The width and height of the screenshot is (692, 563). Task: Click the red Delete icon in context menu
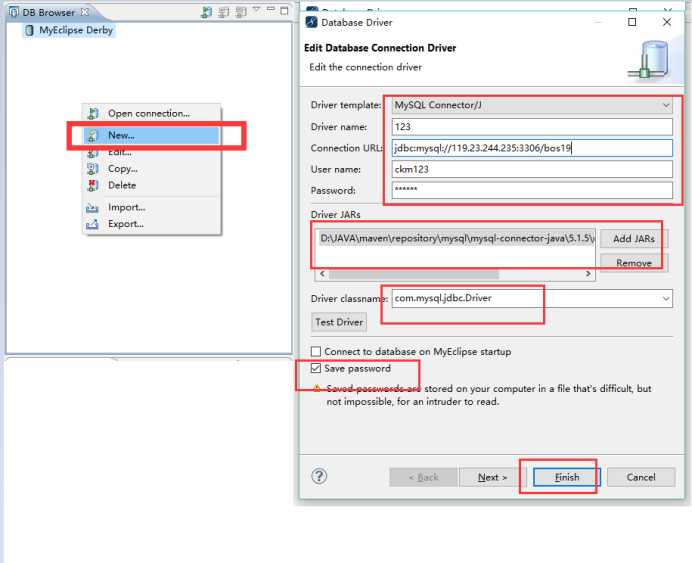[x=93, y=185]
